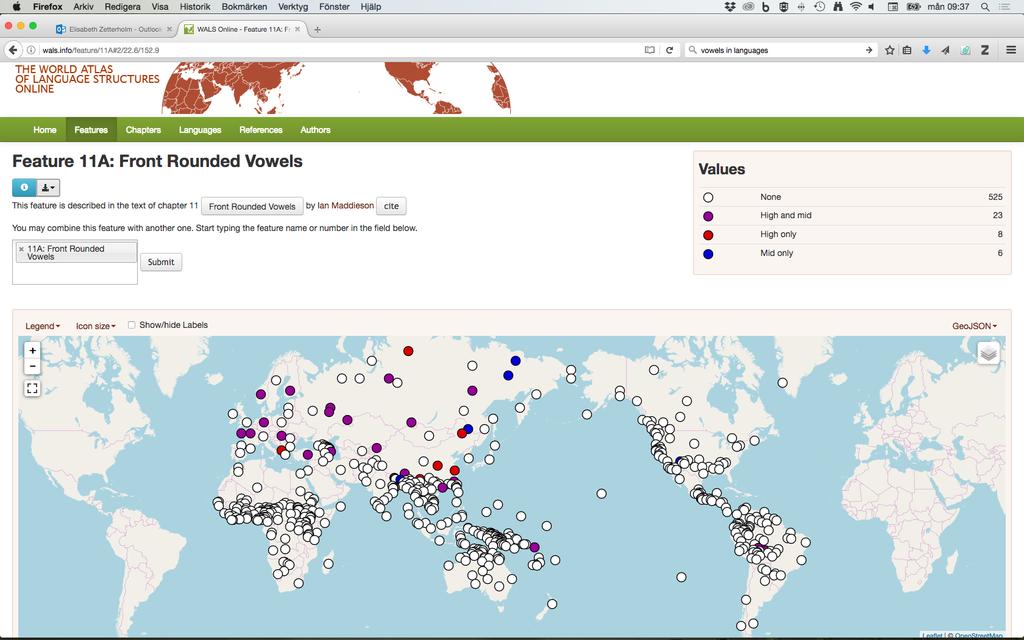Open the bookmarks list icon
The height and width of the screenshot is (640, 1024).
click(907, 50)
